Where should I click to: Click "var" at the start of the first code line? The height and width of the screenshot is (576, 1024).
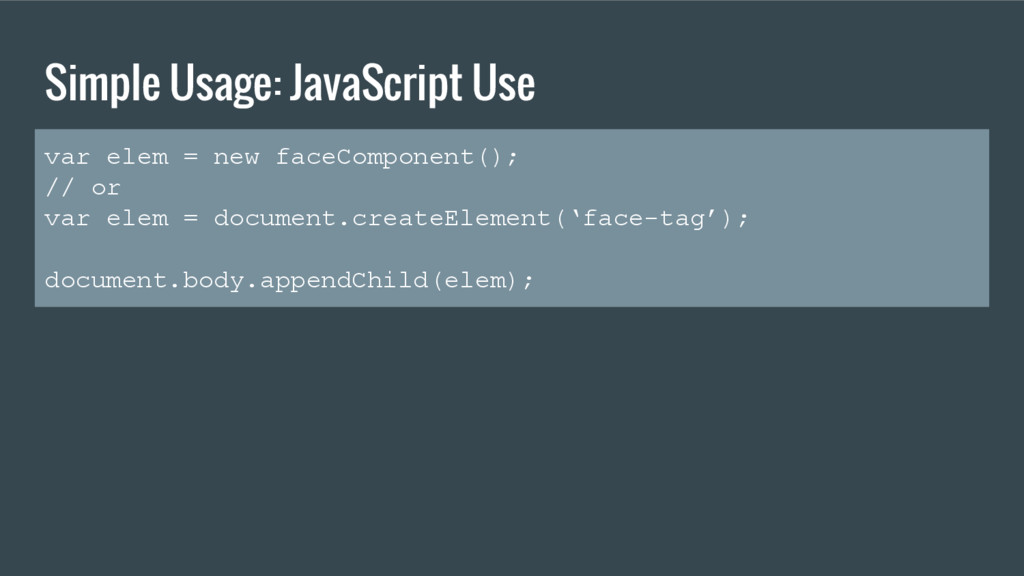coord(67,157)
